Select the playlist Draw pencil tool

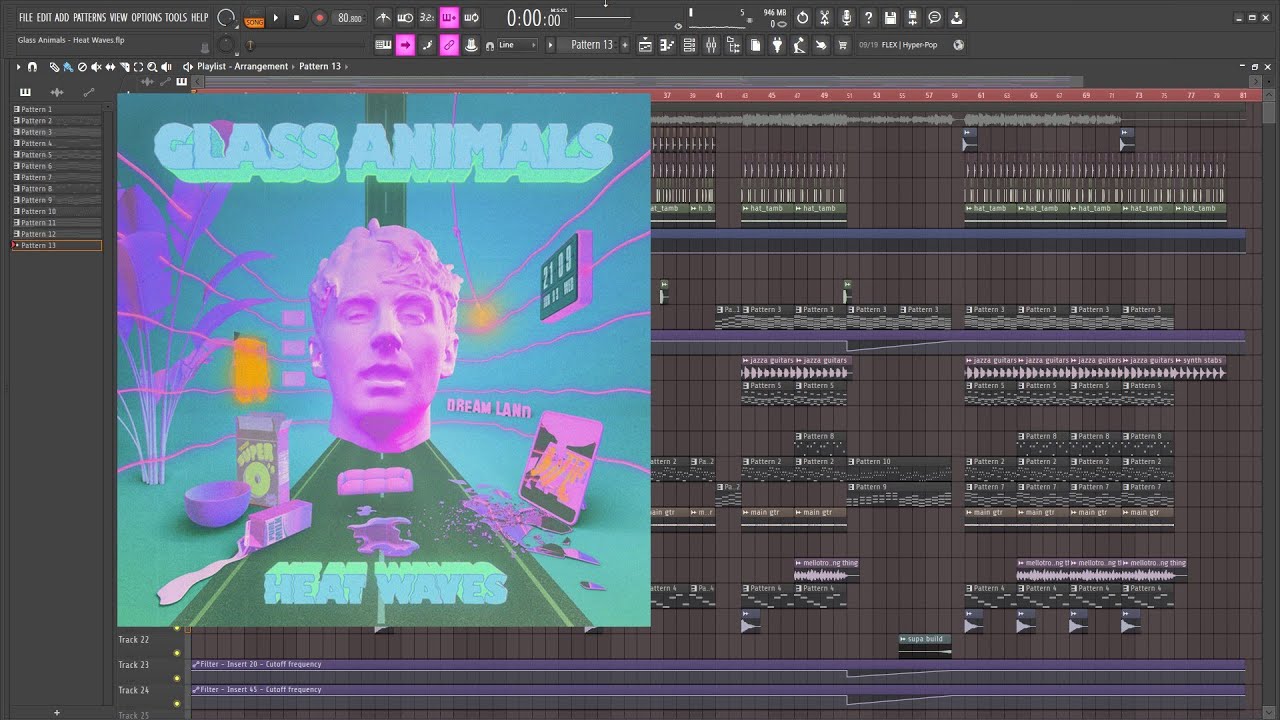(x=54, y=66)
